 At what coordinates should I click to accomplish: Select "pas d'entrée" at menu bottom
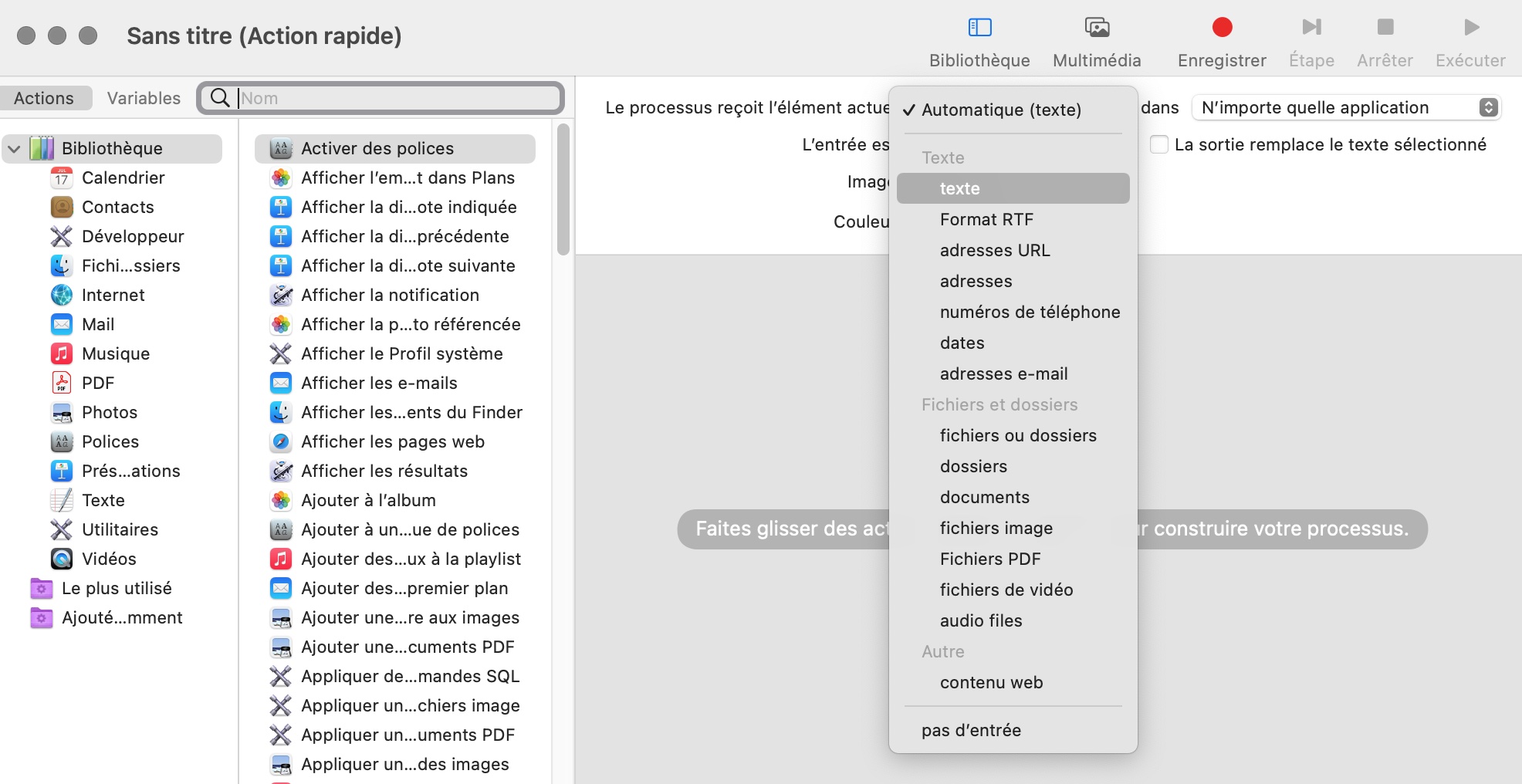(x=1013, y=730)
